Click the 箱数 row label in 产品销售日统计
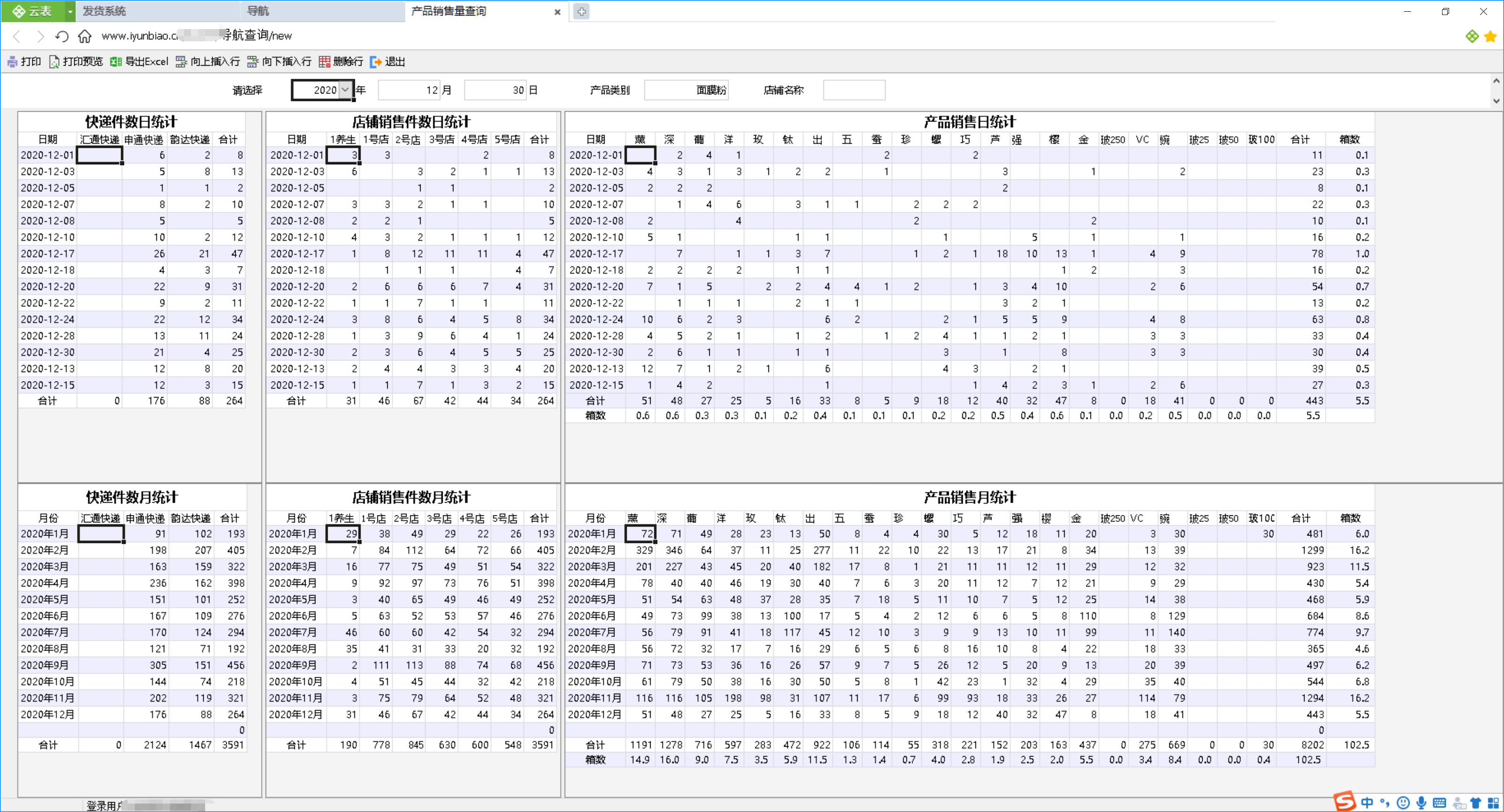 coord(596,416)
